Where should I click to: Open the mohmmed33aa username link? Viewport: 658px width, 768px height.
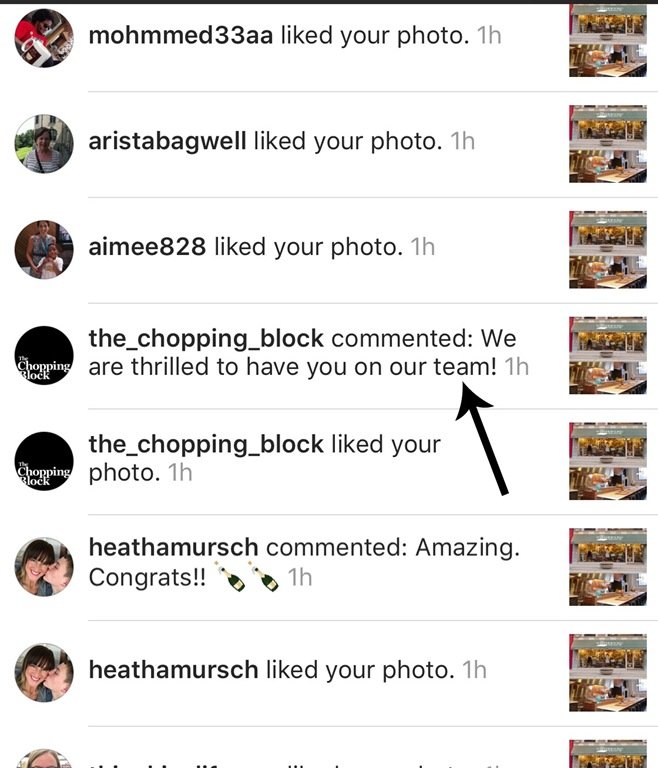tap(180, 35)
